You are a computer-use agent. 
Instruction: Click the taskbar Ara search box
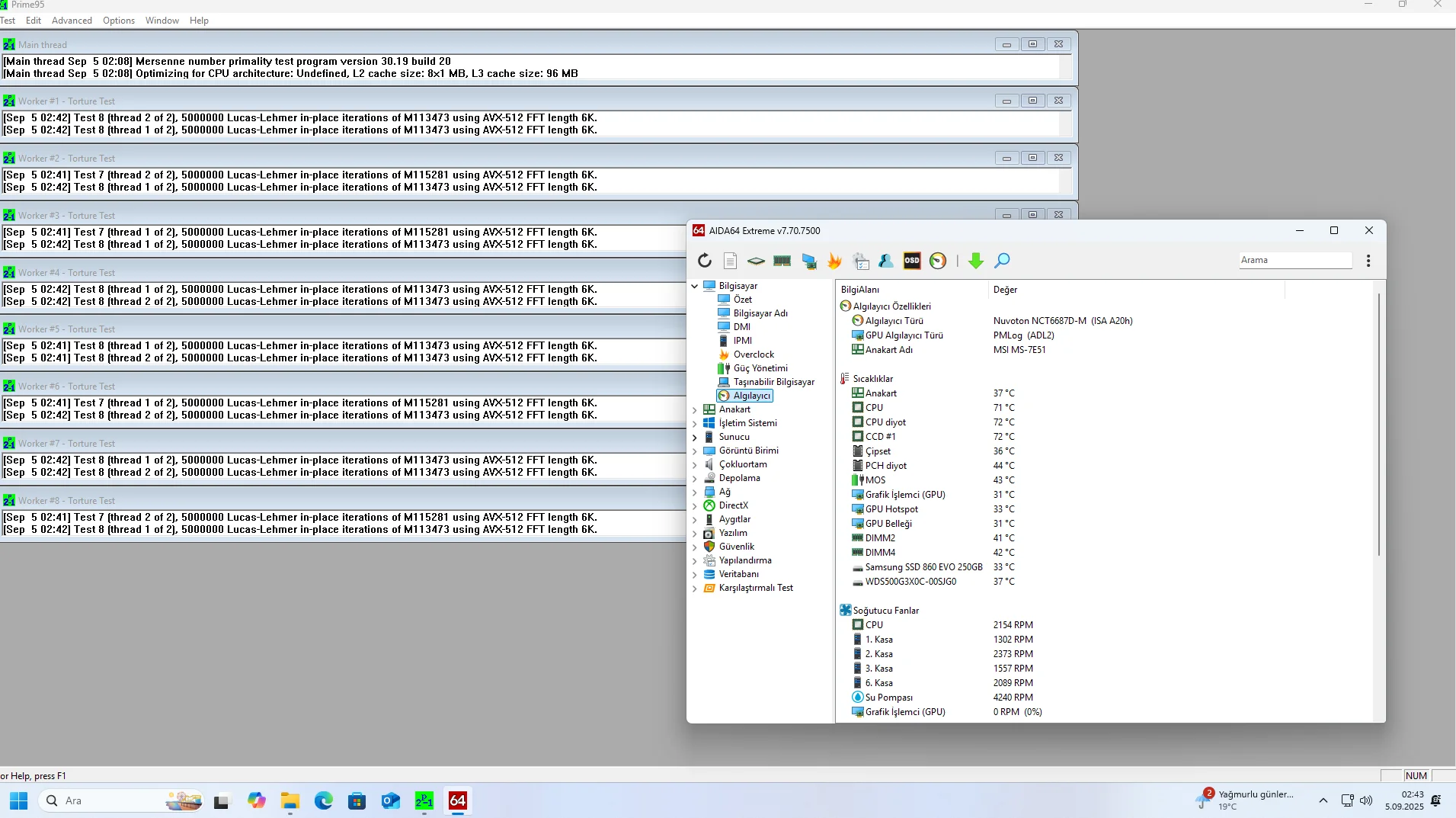coord(122,800)
